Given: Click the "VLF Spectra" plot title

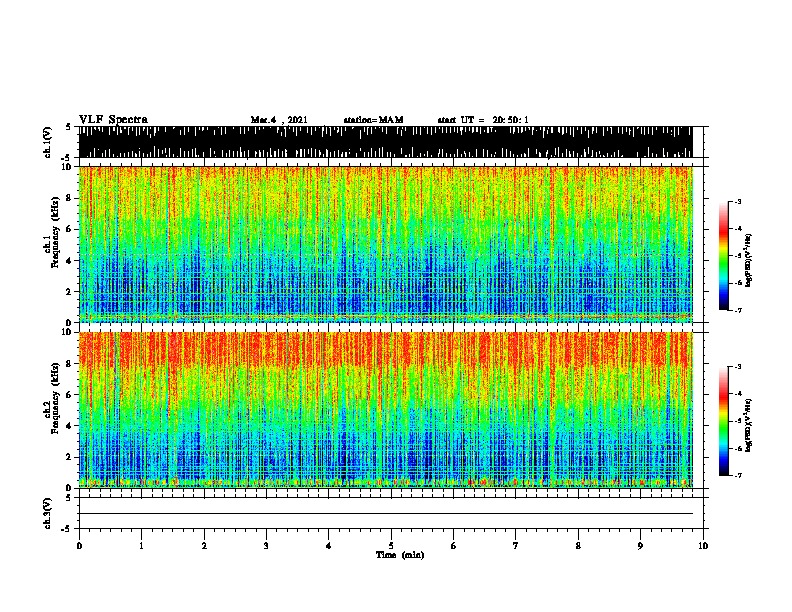Looking at the screenshot, I should tap(113, 120).
